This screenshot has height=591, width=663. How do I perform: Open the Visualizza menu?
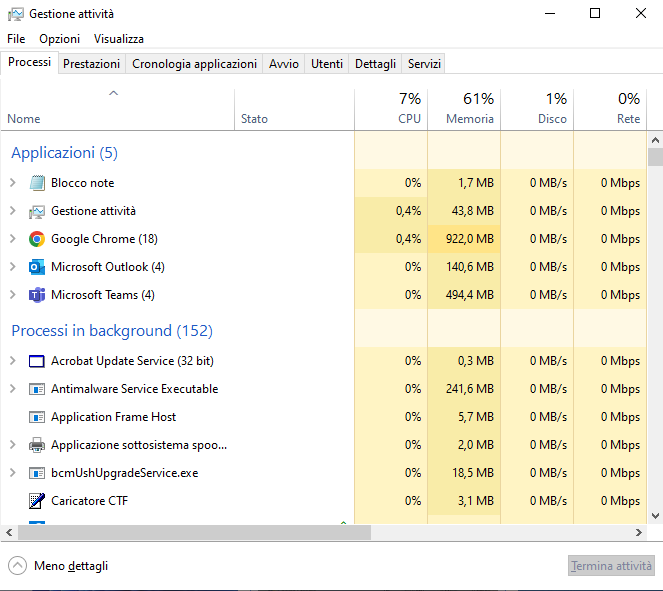click(x=119, y=39)
